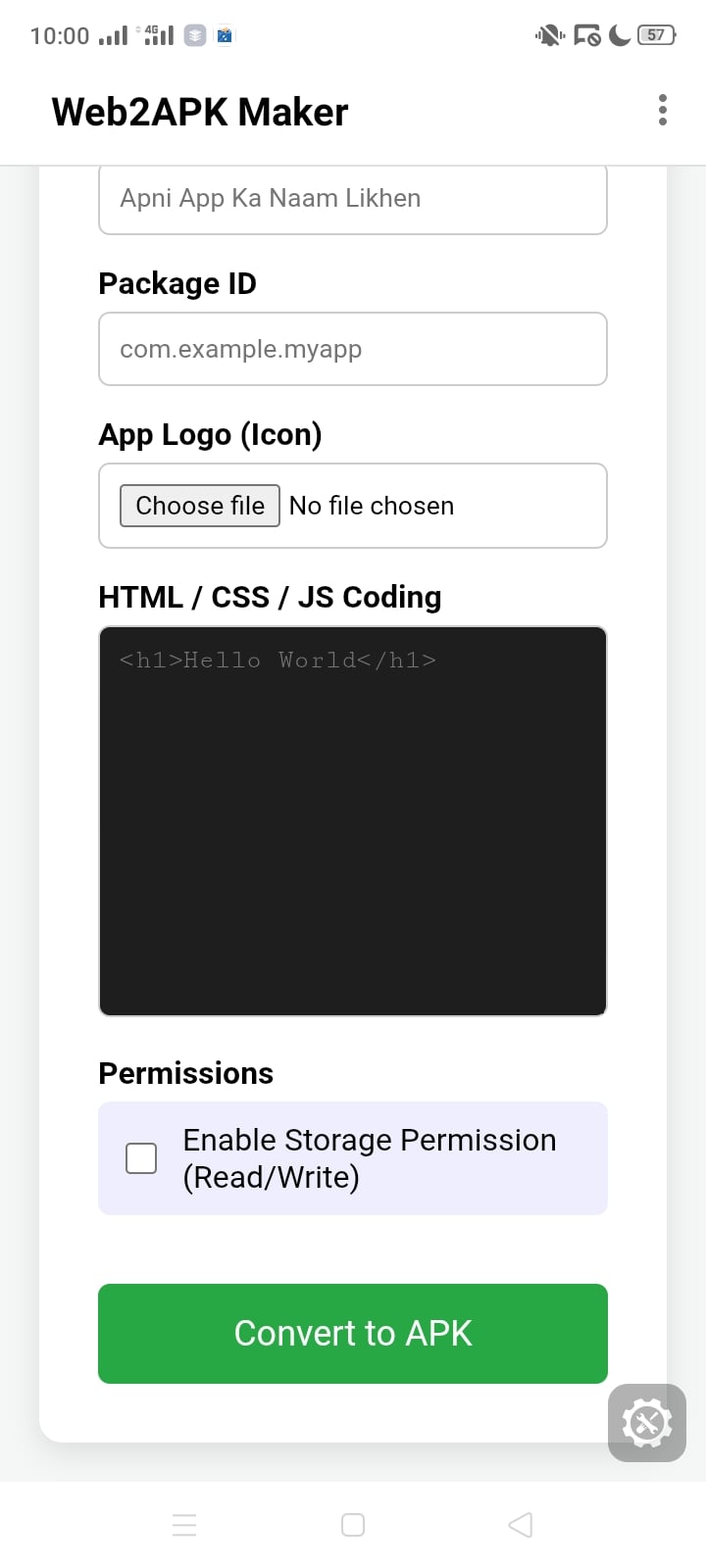The image size is (706, 1568).
Task: Tap the 4G network signal icon
Action: point(159,35)
